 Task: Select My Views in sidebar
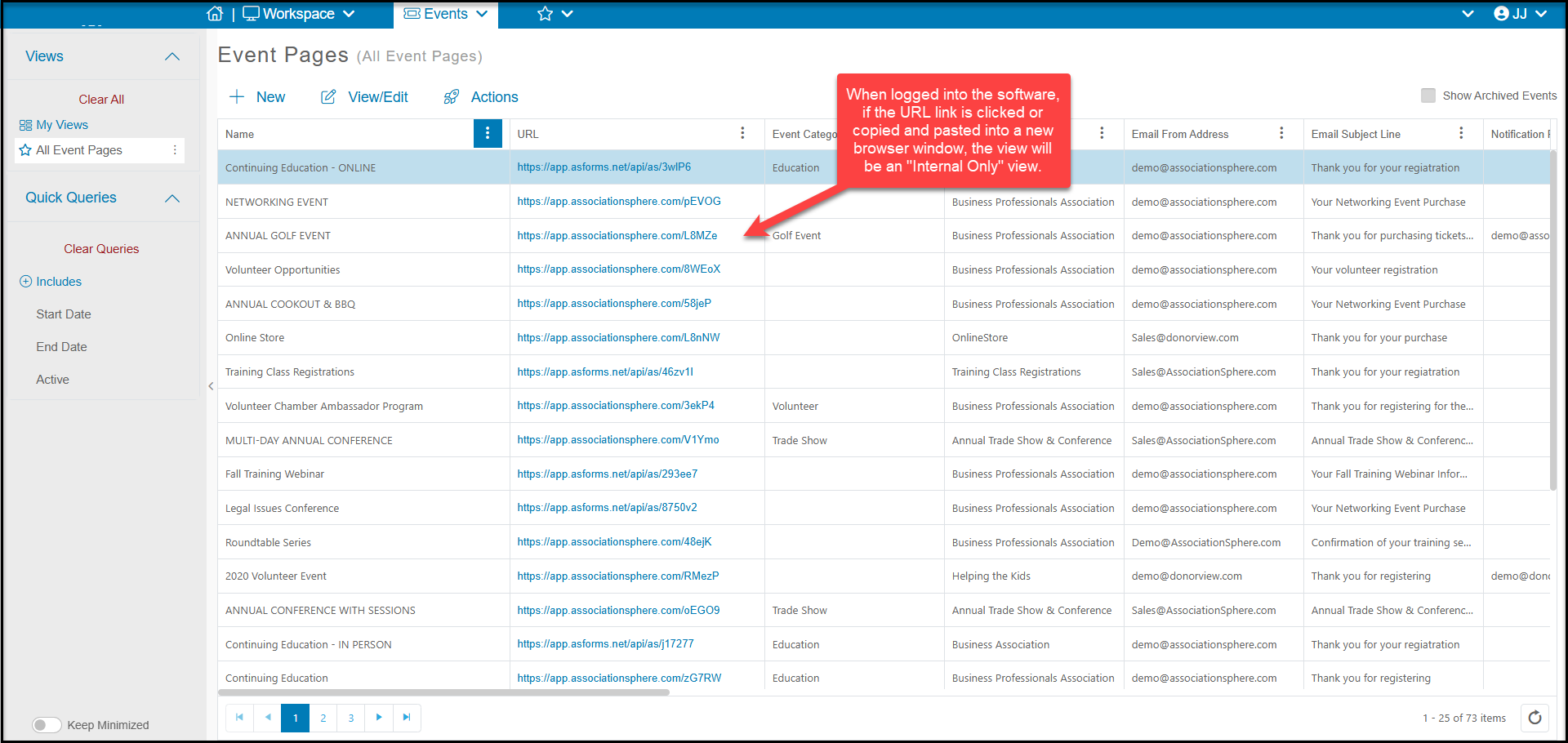pyautogui.click(x=62, y=125)
